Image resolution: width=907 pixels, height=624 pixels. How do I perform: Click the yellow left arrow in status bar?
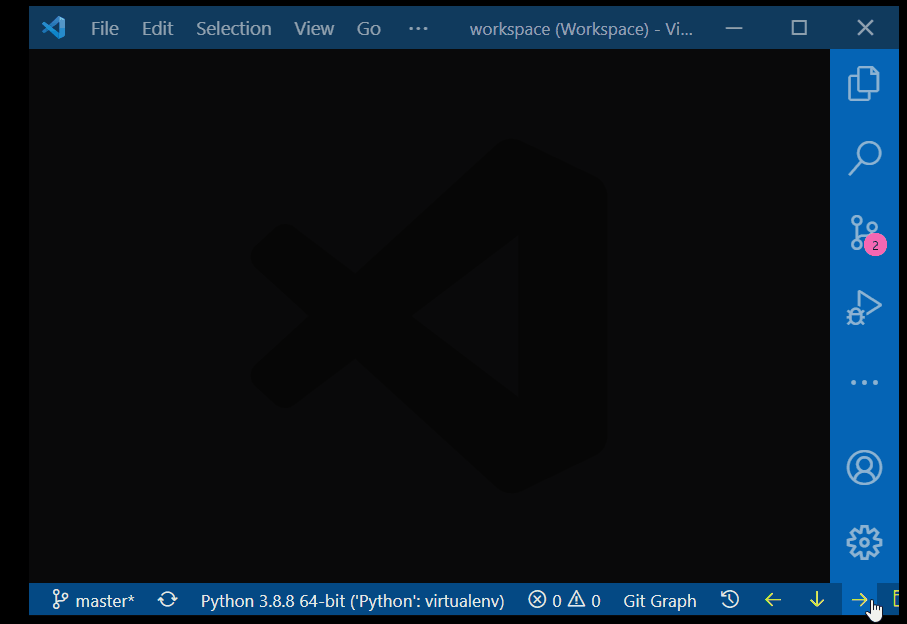[x=773, y=600]
